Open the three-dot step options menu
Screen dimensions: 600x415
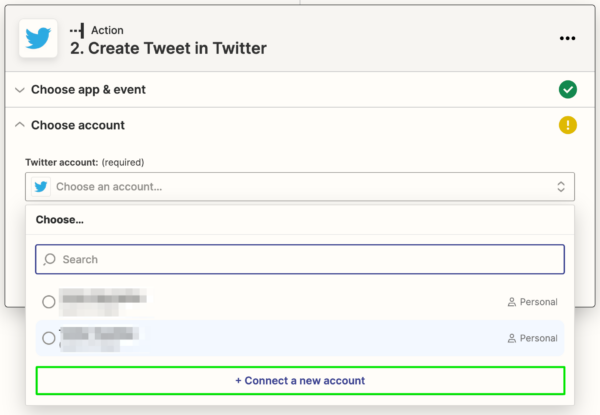[x=567, y=38]
